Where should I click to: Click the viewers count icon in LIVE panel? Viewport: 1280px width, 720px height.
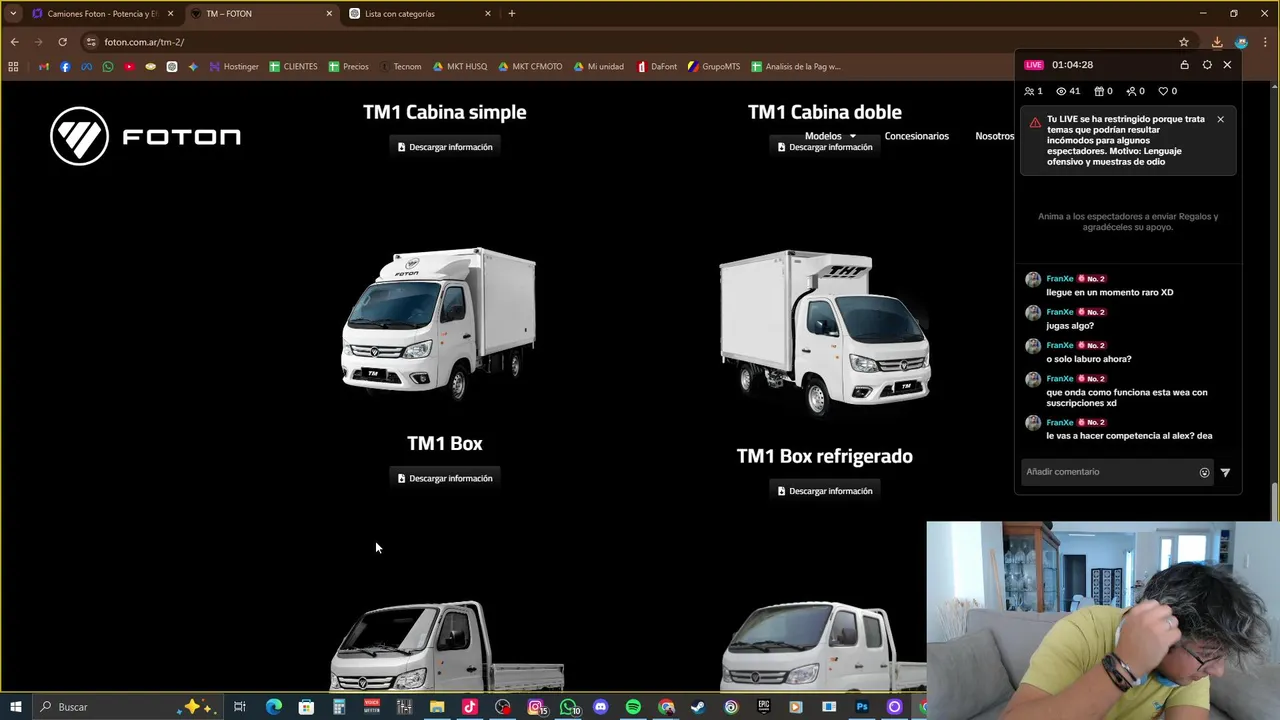point(1062,91)
